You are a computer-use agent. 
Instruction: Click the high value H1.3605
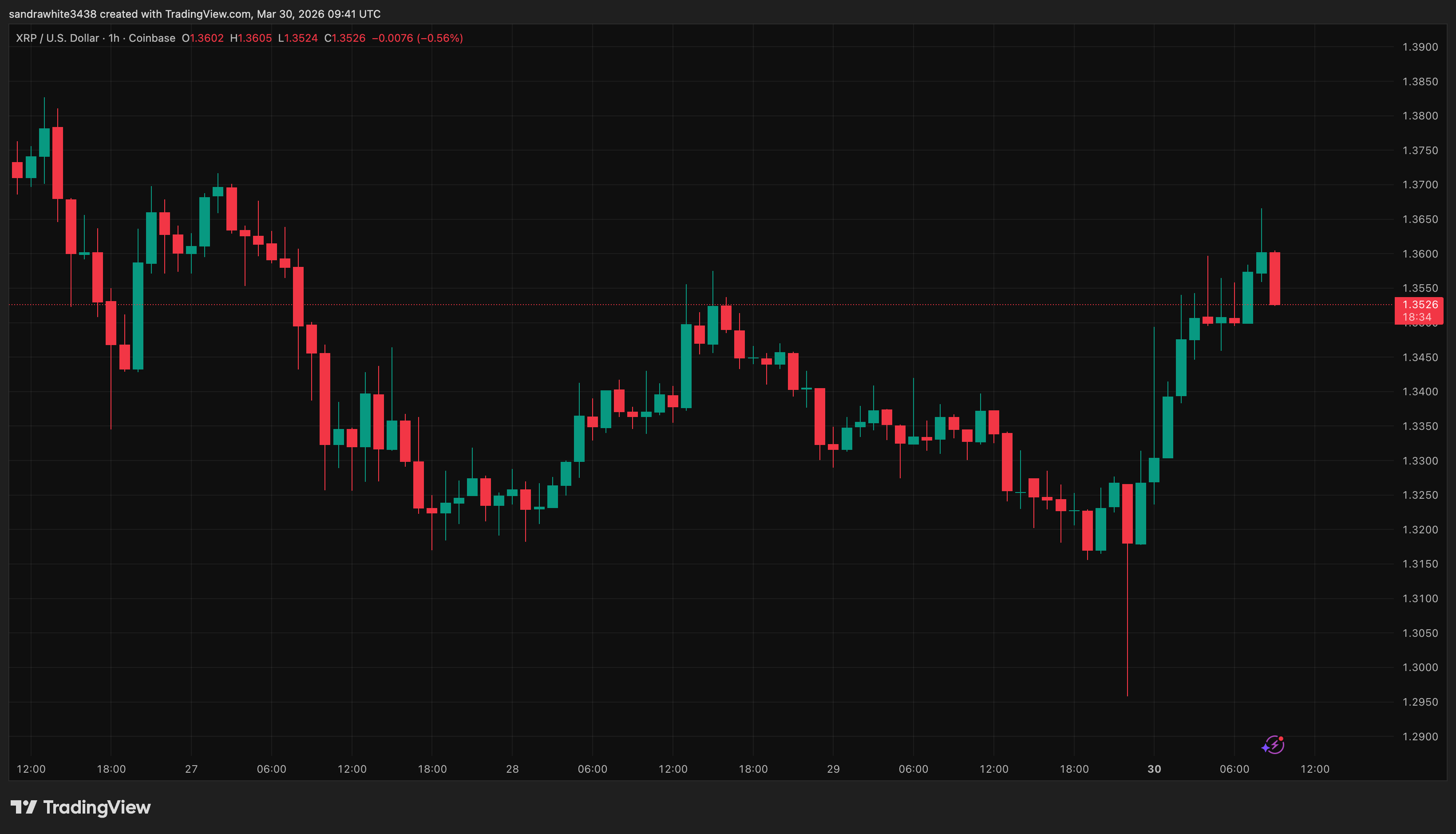tap(251, 38)
